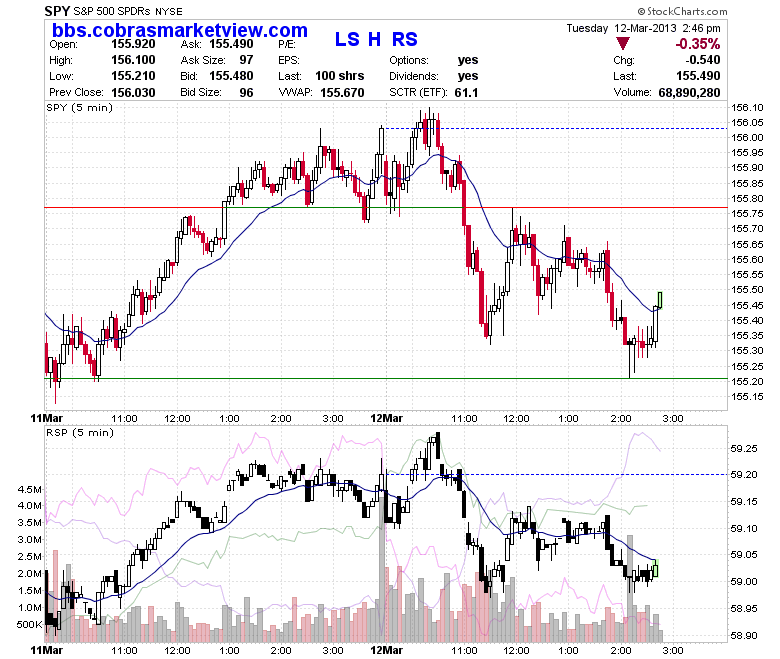This screenshot has height=659, width=780.
Task: Click the RS annotation label
Action: (404, 39)
